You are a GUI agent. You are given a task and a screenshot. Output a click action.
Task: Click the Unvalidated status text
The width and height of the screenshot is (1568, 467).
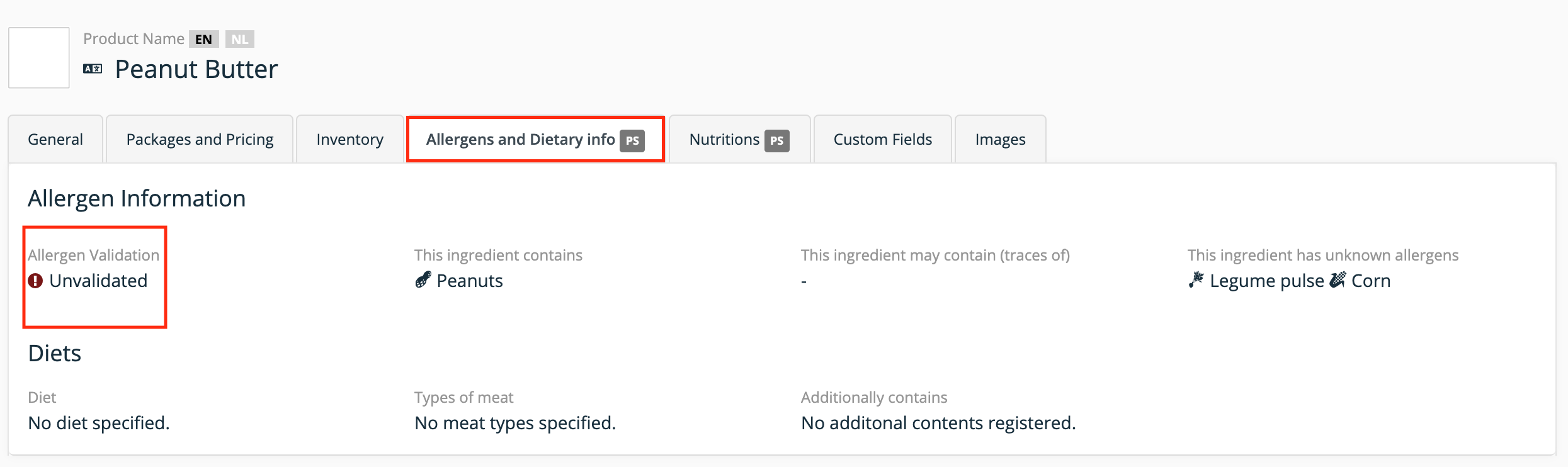click(98, 281)
